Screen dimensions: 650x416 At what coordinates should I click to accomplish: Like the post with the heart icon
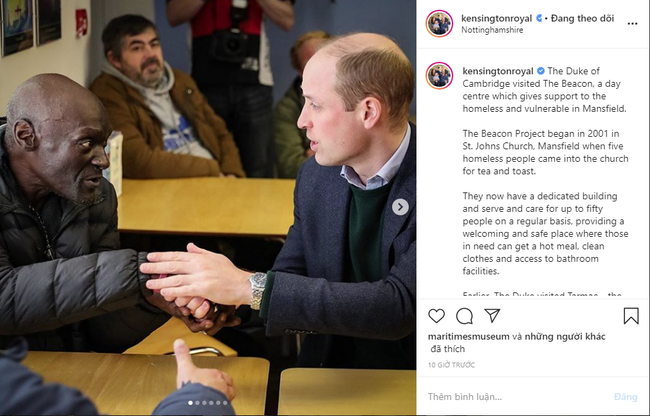coord(436,316)
